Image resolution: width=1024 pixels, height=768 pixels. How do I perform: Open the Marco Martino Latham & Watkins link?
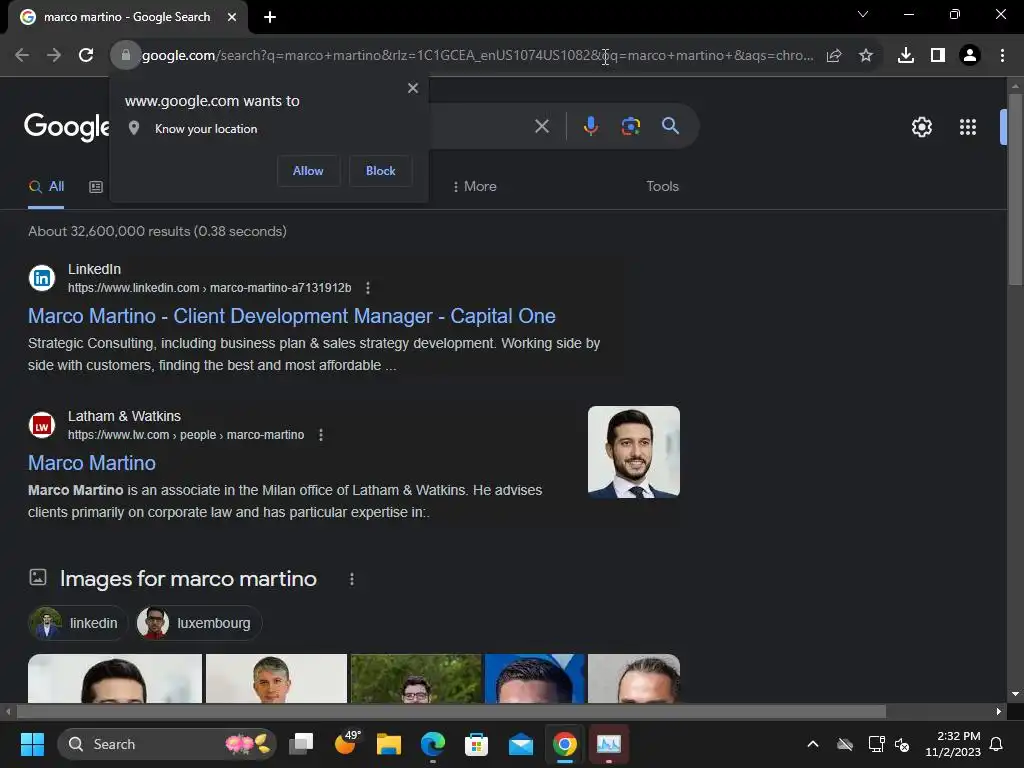(x=92, y=463)
